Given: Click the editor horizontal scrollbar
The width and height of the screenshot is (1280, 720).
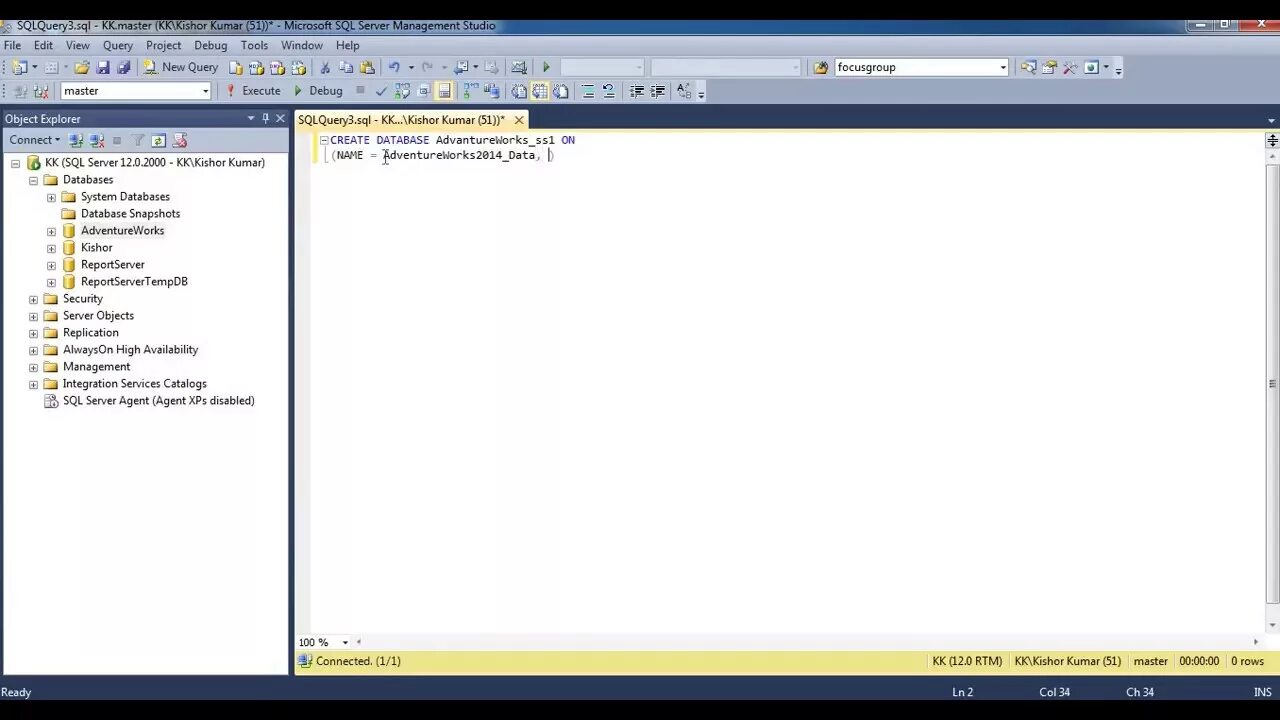Looking at the screenshot, I should point(807,642).
